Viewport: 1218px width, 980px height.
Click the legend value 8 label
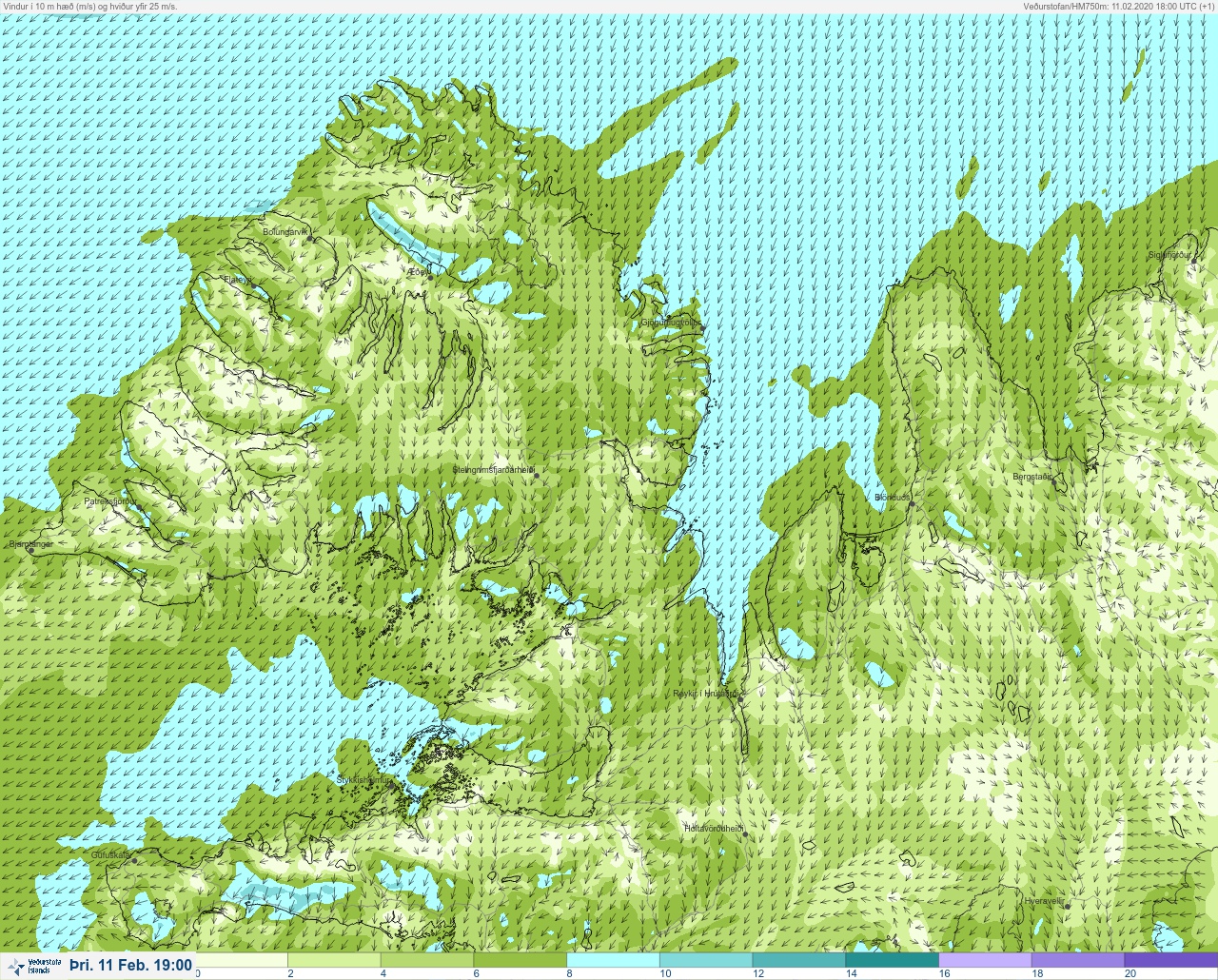pos(569,973)
